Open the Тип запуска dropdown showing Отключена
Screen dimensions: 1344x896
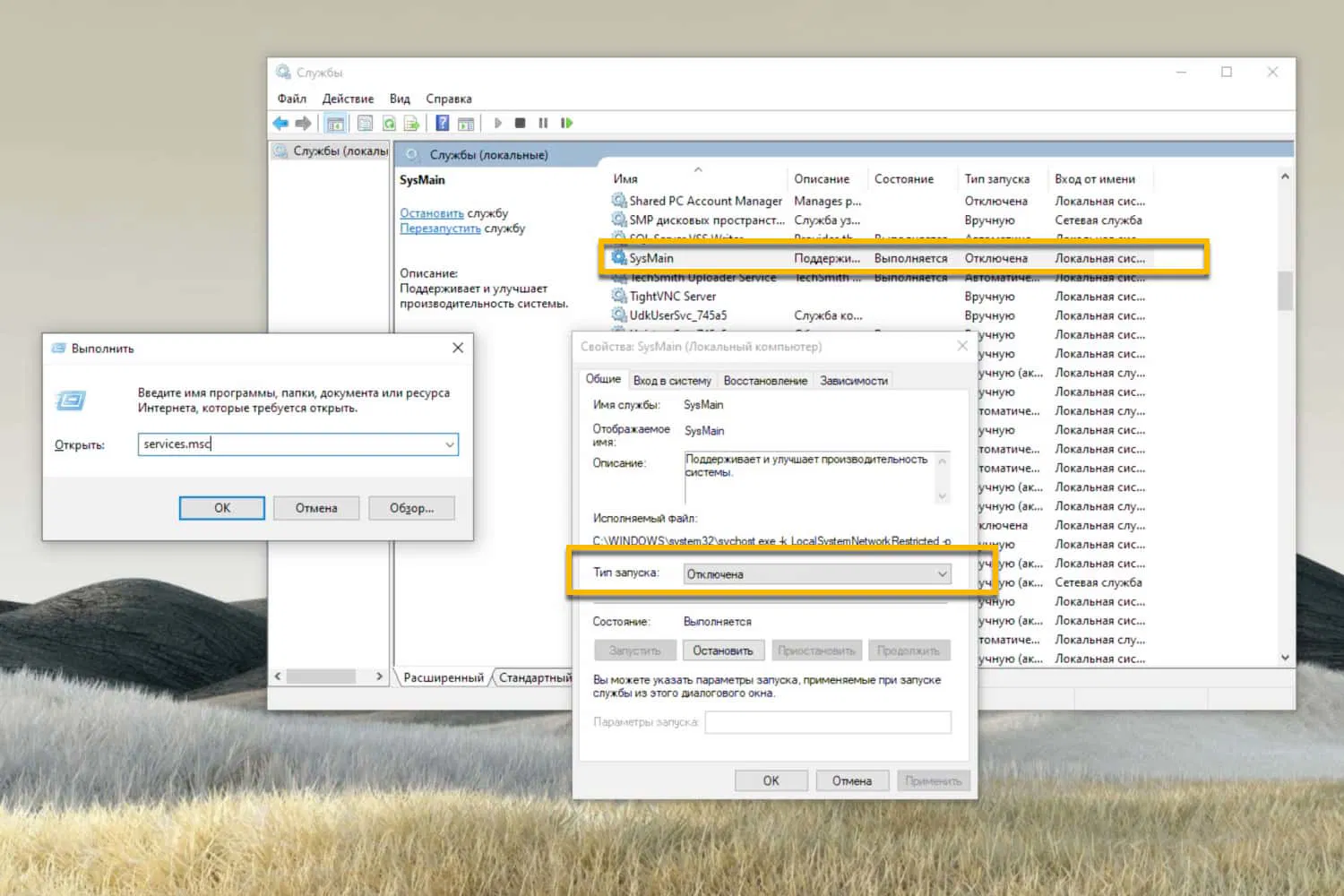coord(942,573)
